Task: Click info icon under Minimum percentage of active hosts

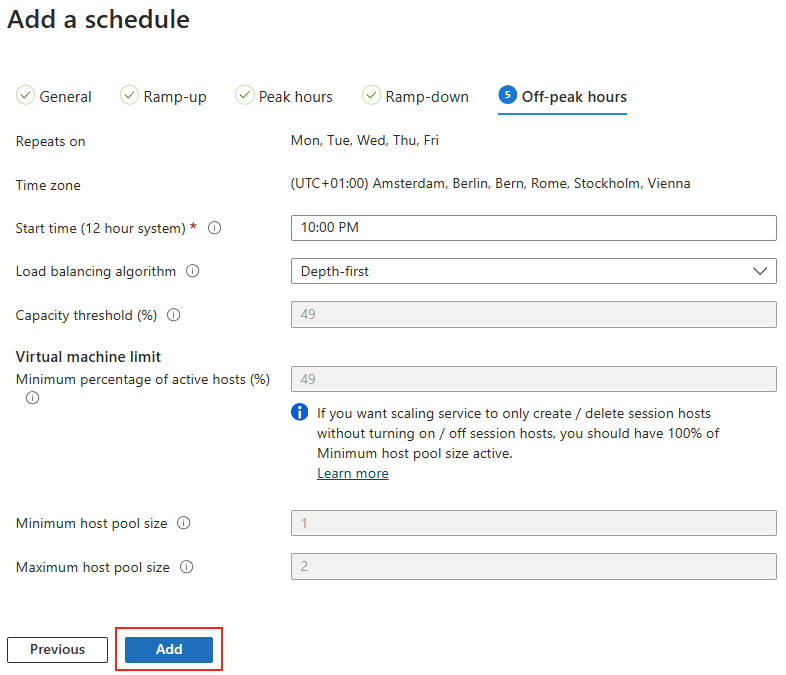Action: 33,398
